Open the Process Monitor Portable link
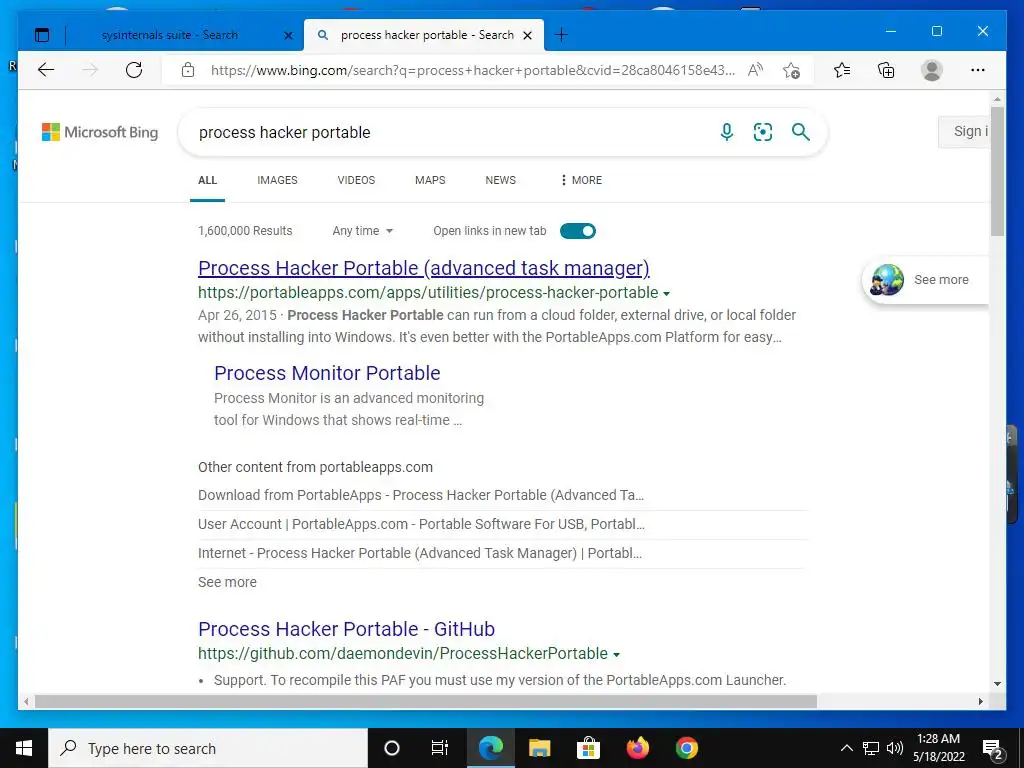This screenshot has height=768, width=1024. [x=327, y=373]
